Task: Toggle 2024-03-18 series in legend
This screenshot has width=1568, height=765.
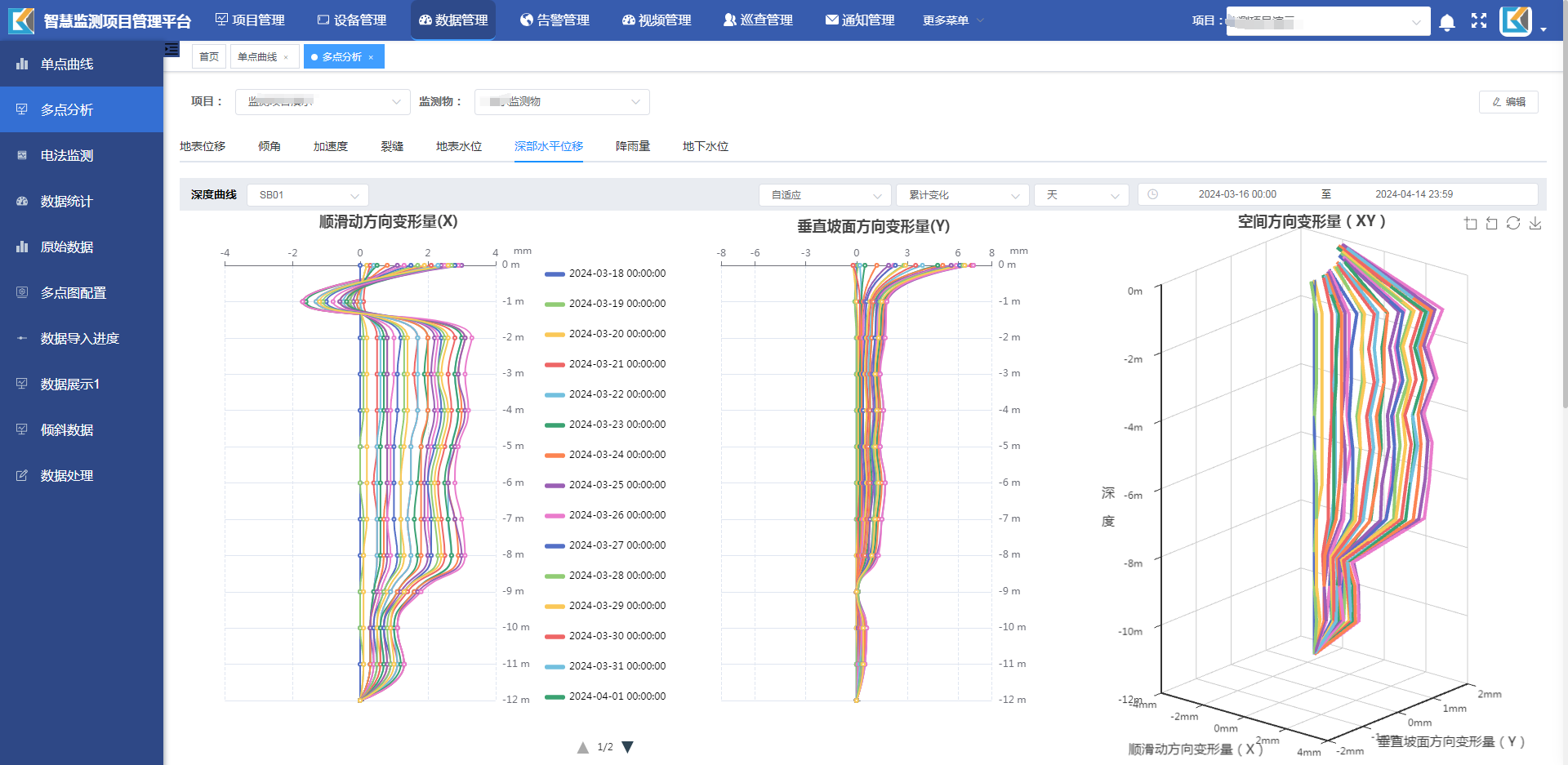Action: click(605, 274)
